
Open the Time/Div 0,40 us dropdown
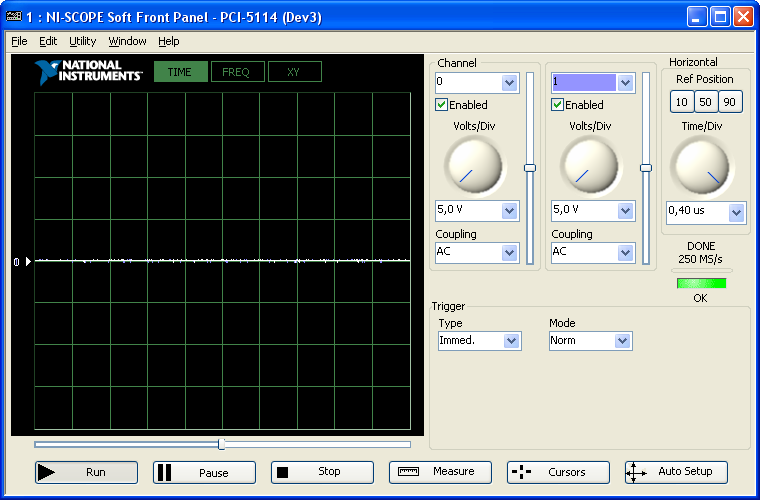(736, 213)
